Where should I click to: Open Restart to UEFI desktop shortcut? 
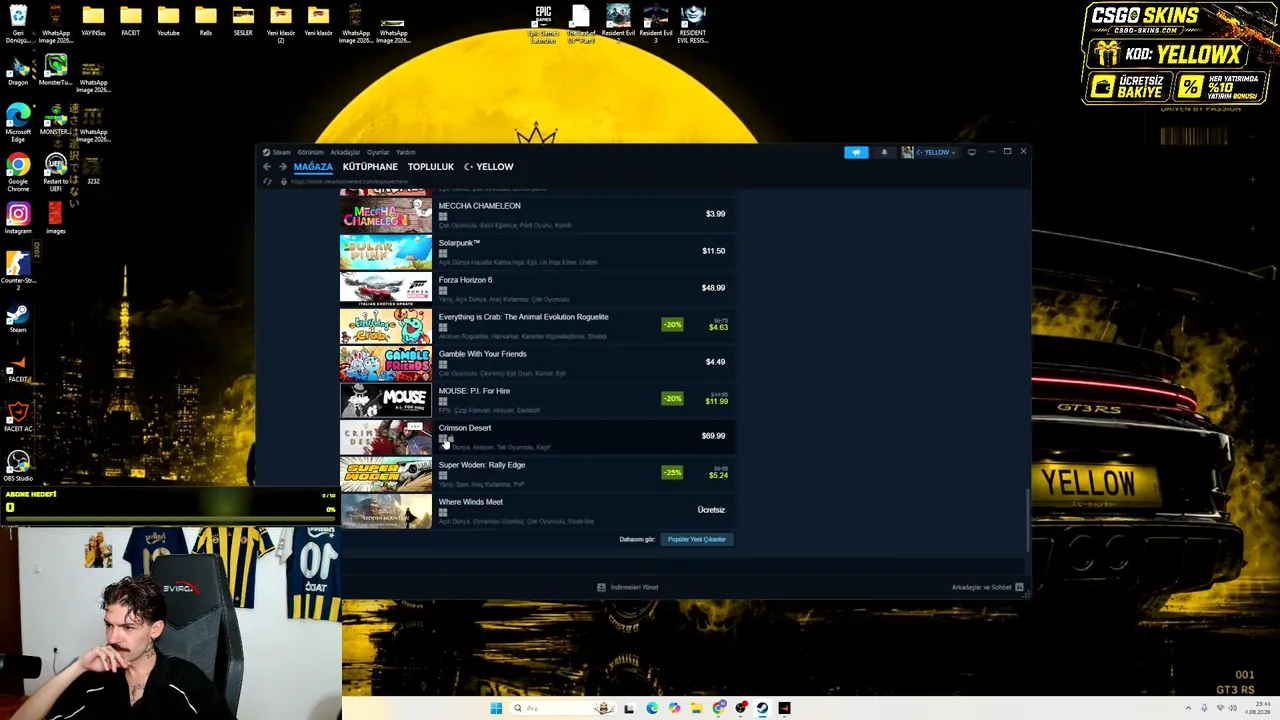click(x=56, y=173)
